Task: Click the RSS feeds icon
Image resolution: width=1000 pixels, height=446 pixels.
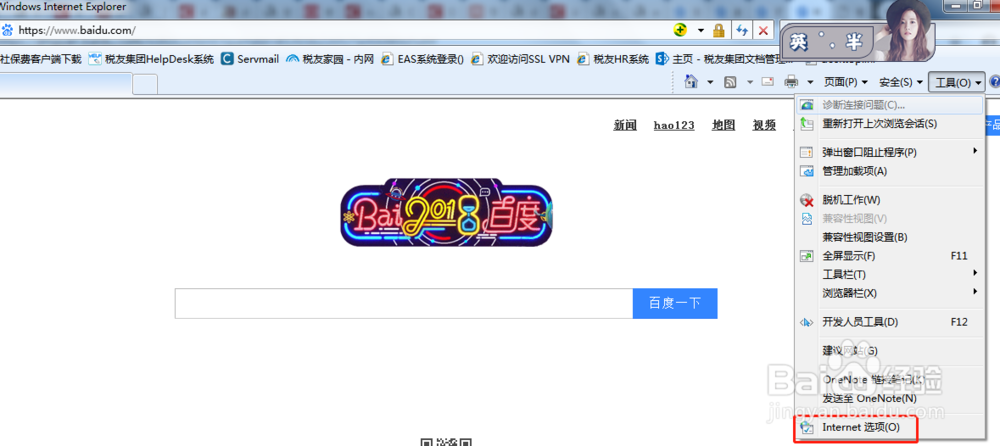Action: point(731,82)
